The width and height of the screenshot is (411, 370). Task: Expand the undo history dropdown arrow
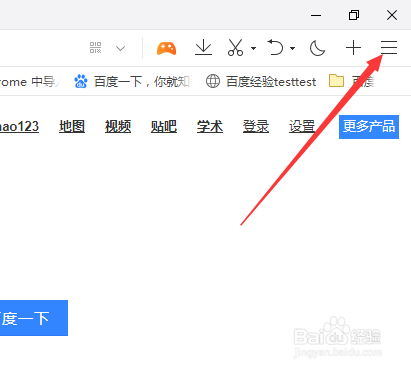coord(292,48)
